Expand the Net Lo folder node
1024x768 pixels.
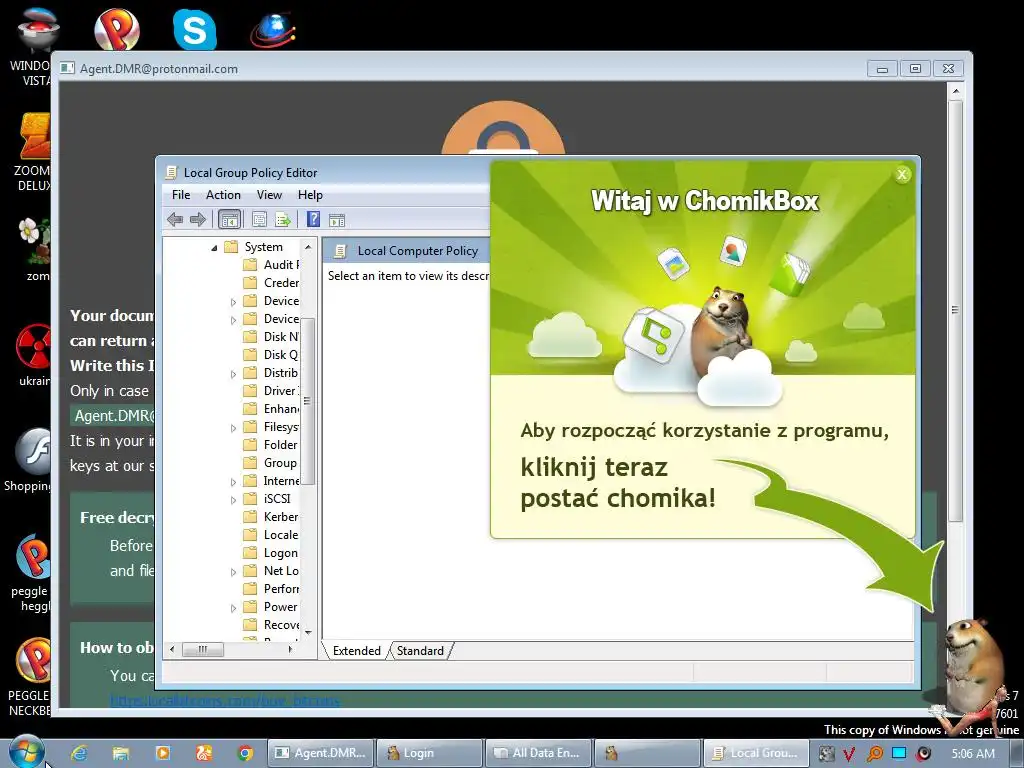click(233, 572)
